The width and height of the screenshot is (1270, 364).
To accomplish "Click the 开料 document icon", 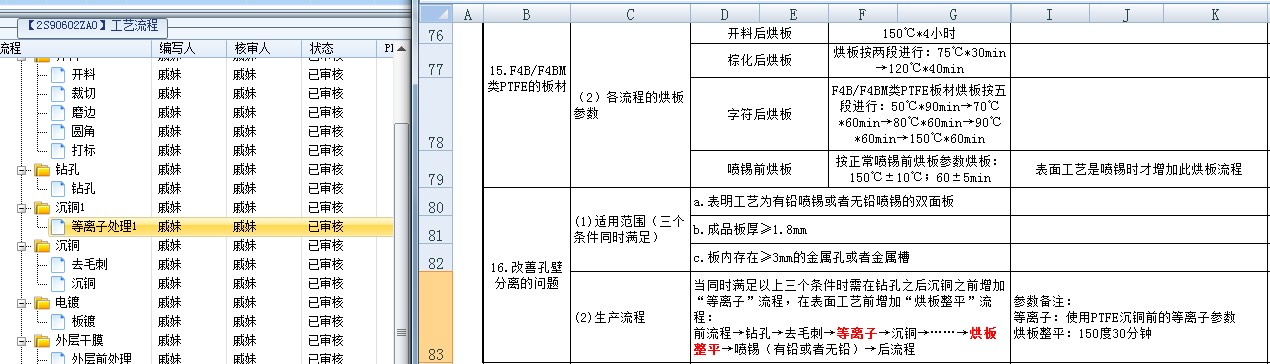I will (58, 73).
